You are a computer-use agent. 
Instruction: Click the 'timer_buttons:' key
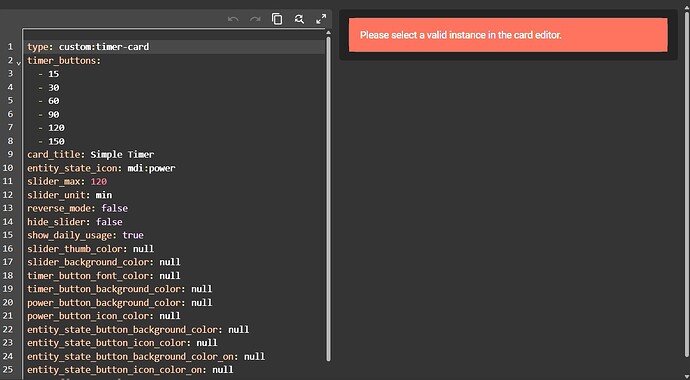point(64,61)
